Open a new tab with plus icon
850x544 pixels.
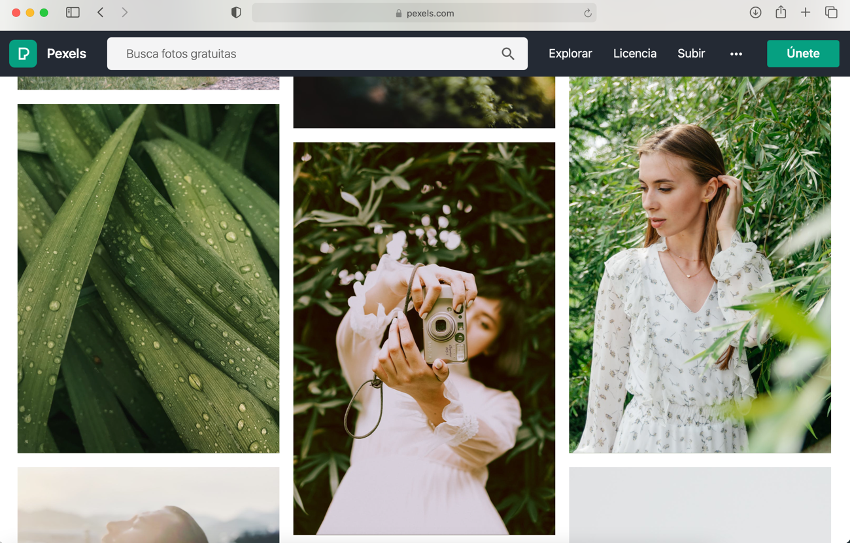coord(805,12)
